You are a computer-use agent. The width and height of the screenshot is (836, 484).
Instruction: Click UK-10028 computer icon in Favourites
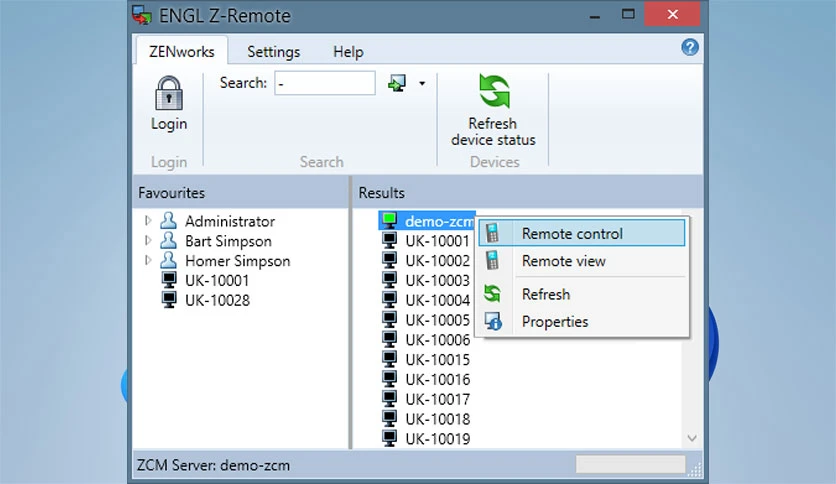[169, 300]
